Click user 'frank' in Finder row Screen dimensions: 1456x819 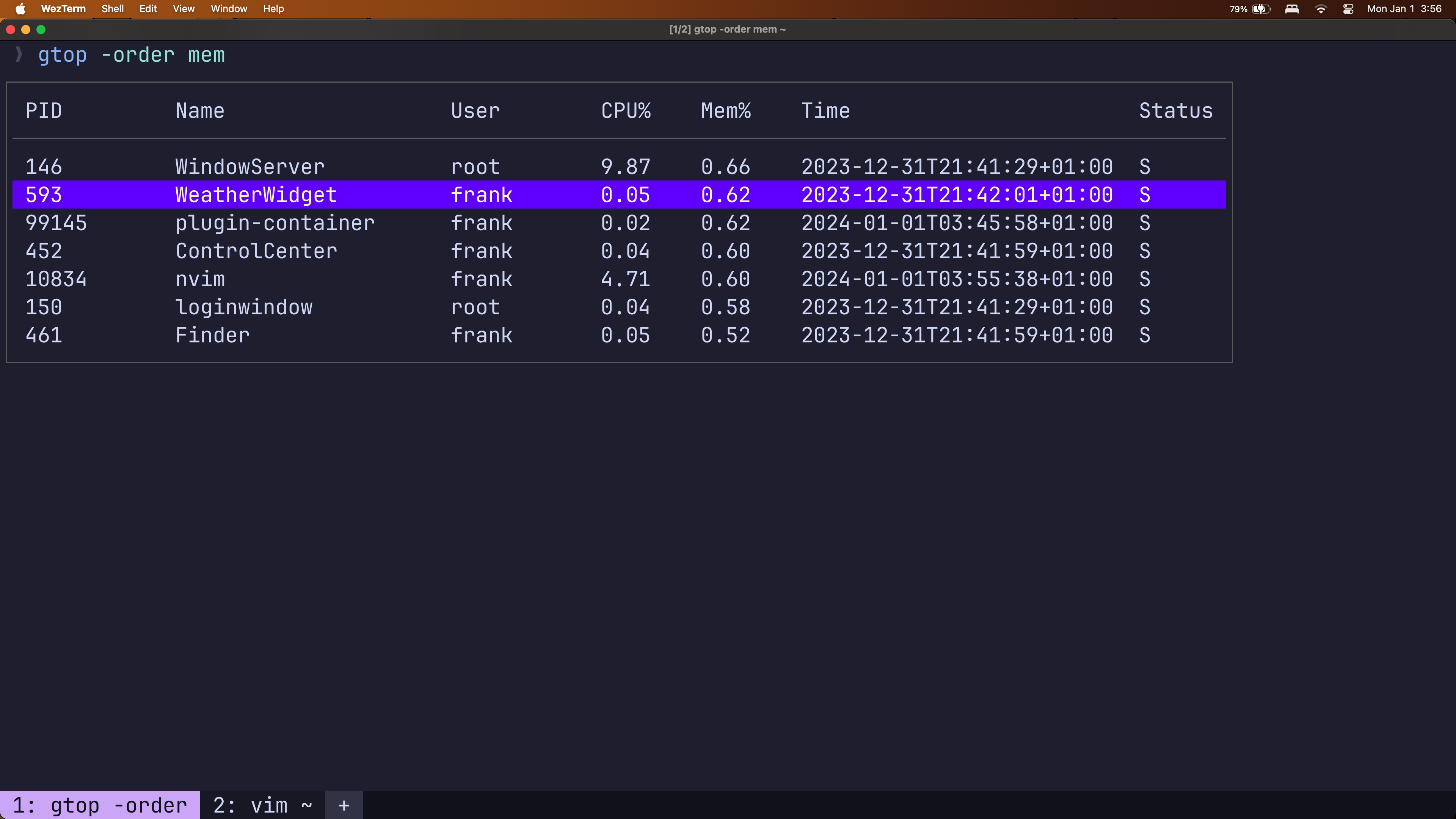(x=482, y=335)
